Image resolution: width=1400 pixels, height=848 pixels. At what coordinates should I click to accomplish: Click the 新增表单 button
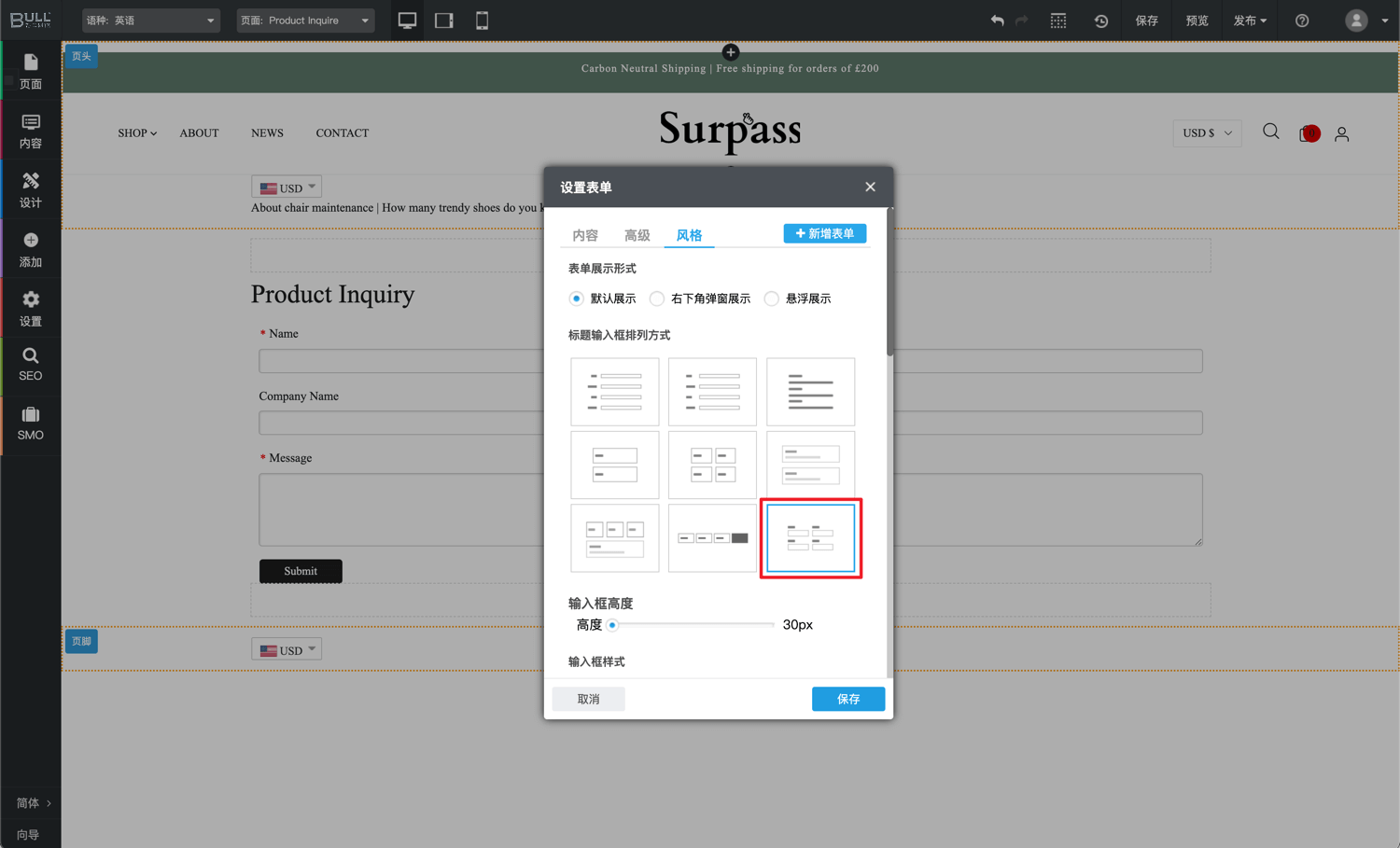coord(825,233)
